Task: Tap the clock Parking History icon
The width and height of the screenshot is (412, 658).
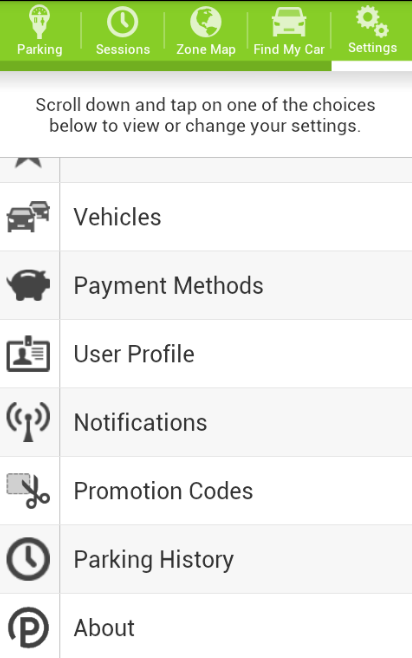Action: (29, 559)
